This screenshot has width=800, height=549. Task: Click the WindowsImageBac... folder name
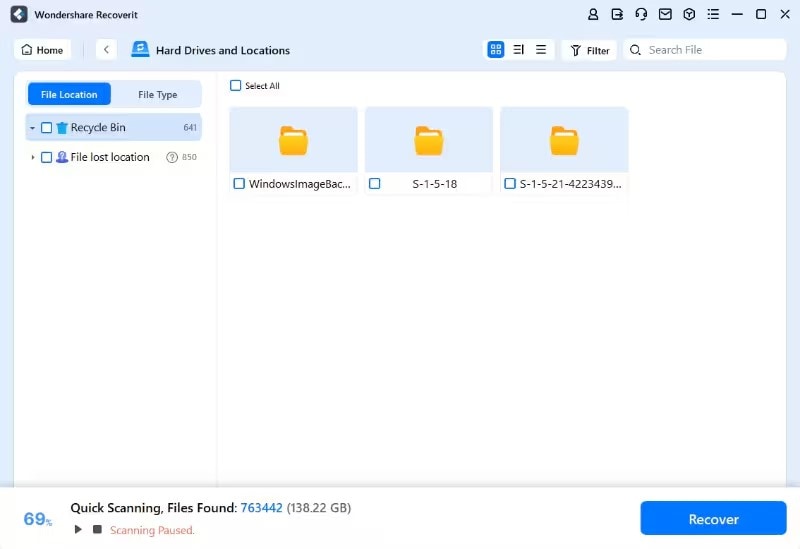click(299, 184)
